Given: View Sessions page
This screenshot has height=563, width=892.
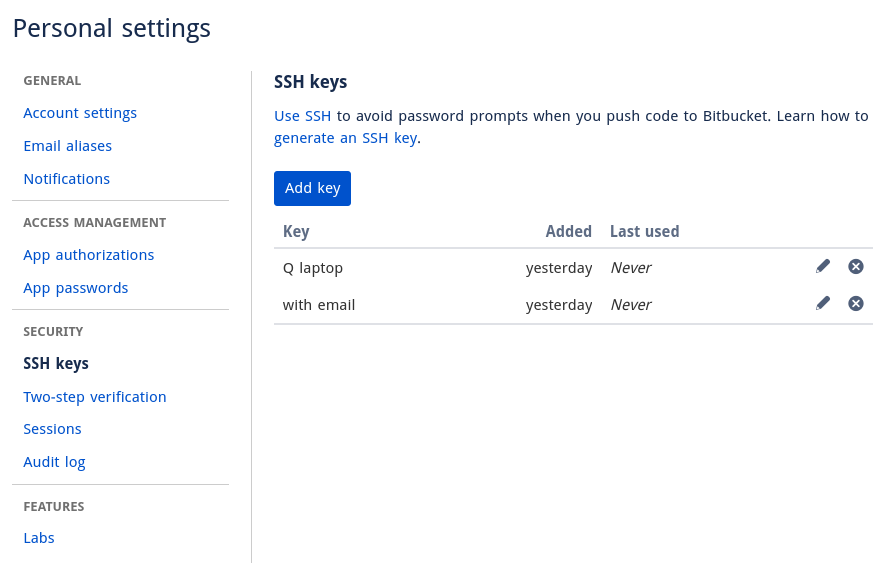Looking at the screenshot, I should point(52,429).
